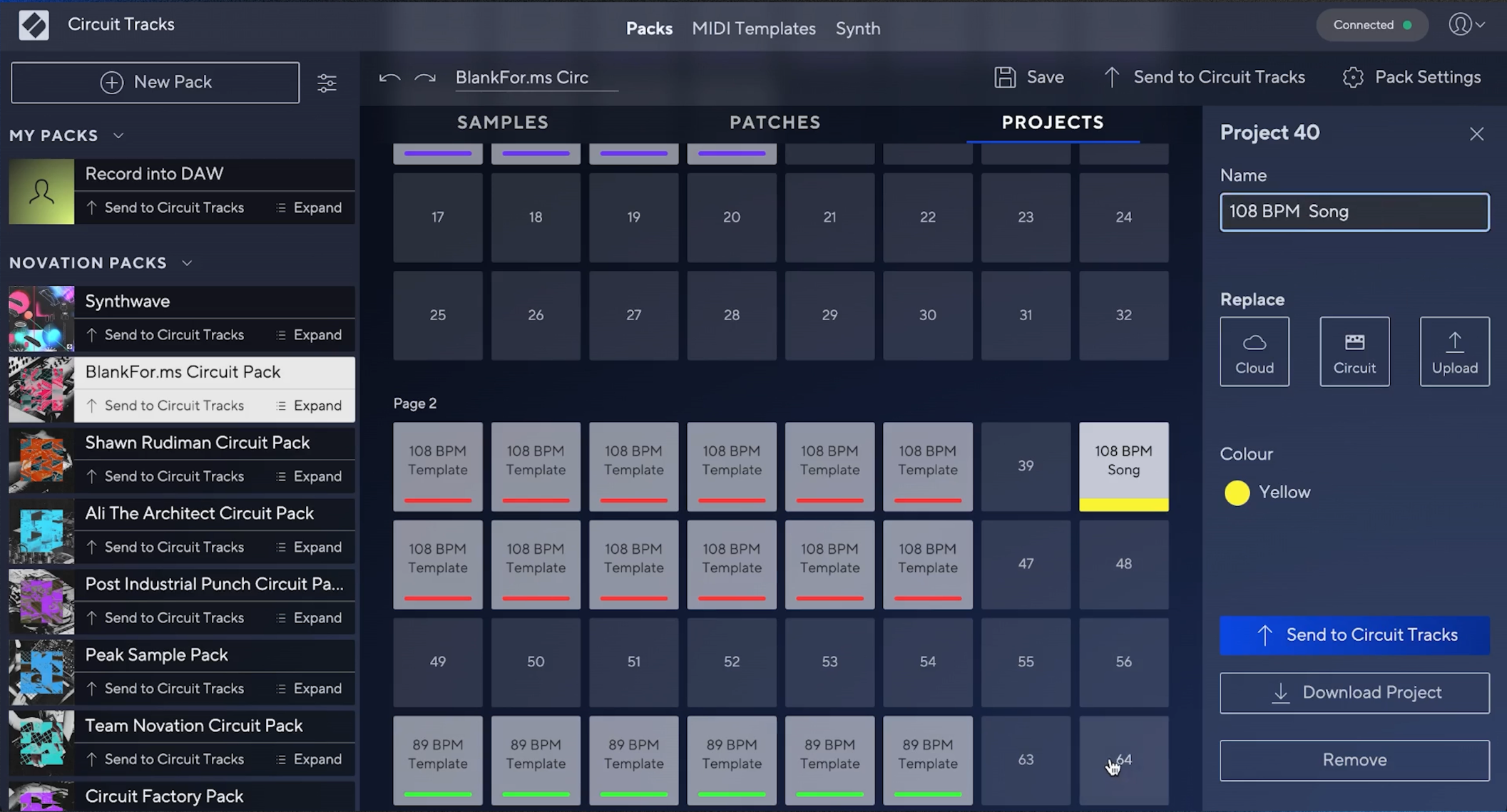
Task: Click the undo arrow icon
Action: pyautogui.click(x=389, y=78)
